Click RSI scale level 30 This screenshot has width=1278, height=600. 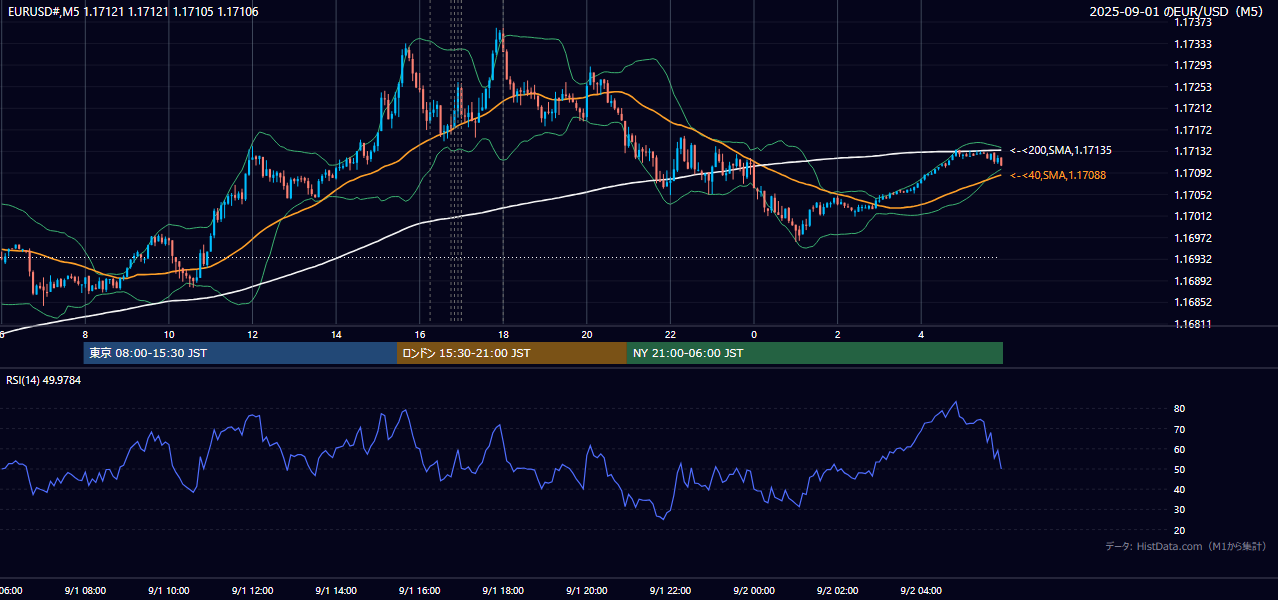[x=1180, y=509]
